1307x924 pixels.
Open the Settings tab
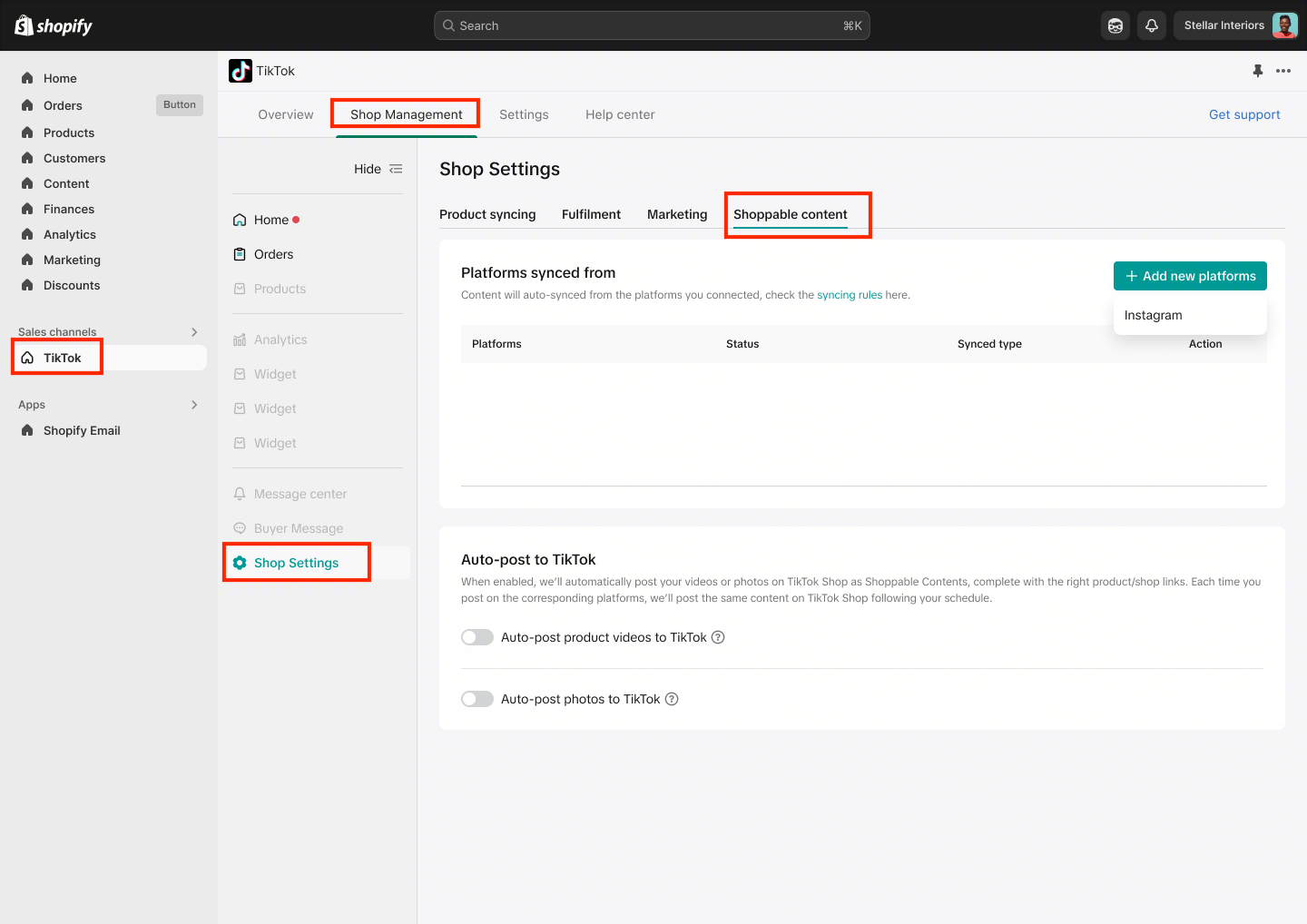524,114
